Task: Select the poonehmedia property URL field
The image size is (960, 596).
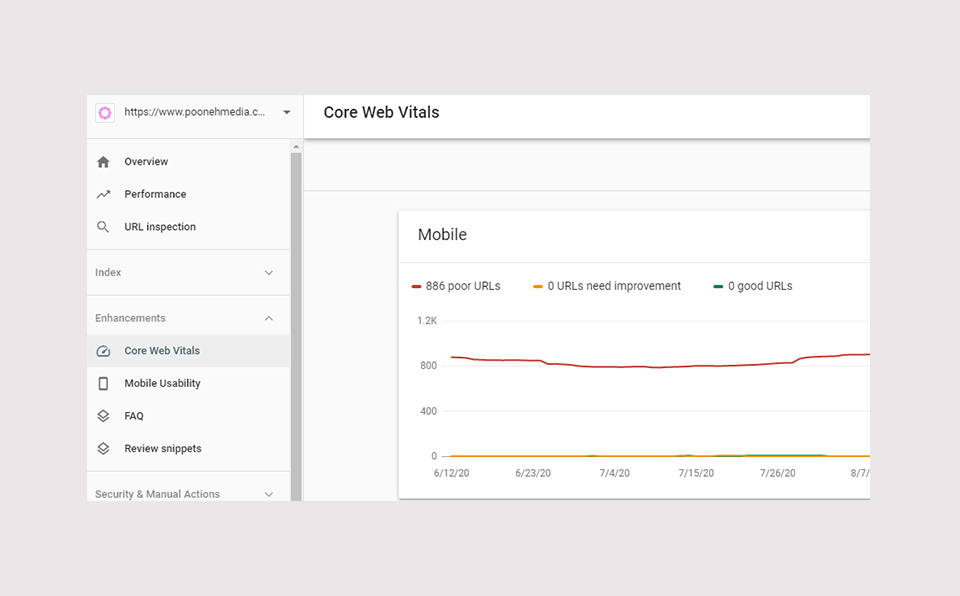Action: click(x=195, y=112)
